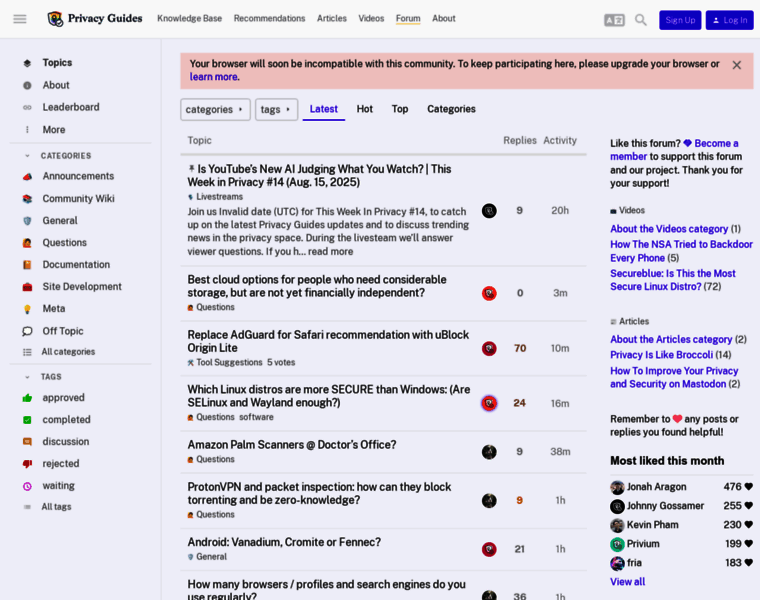
Task: Click the Questions category icon in sidebar
Action: (x=27, y=243)
